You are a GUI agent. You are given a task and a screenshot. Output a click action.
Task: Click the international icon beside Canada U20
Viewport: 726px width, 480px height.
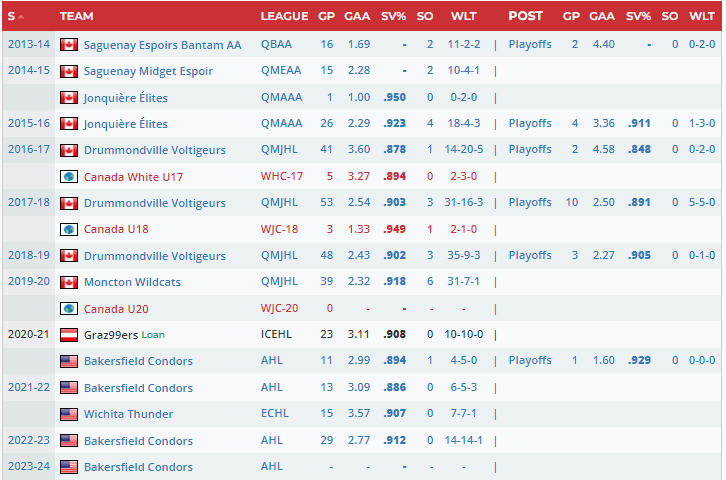[69, 309]
